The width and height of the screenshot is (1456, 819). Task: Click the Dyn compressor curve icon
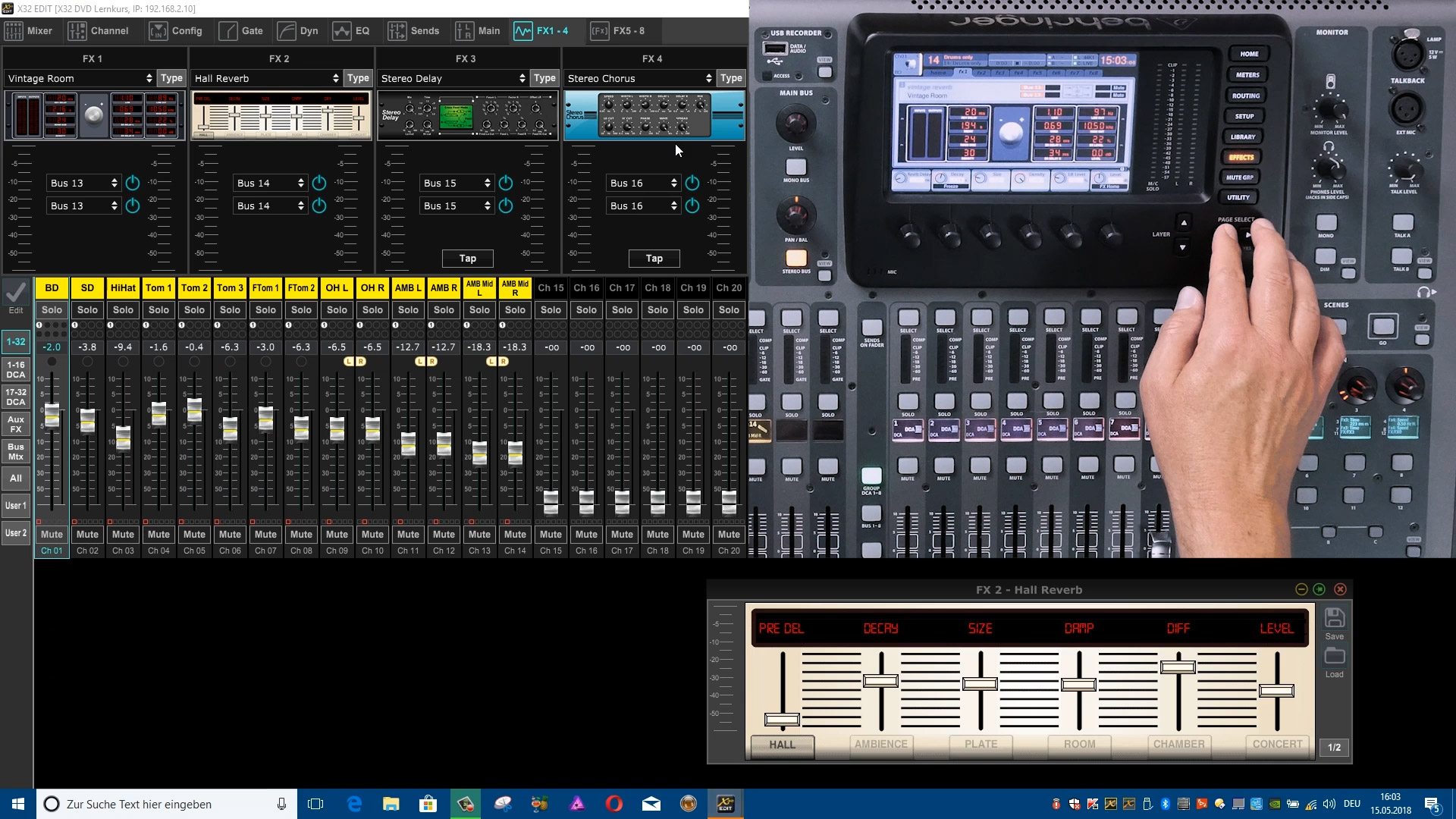click(x=286, y=31)
